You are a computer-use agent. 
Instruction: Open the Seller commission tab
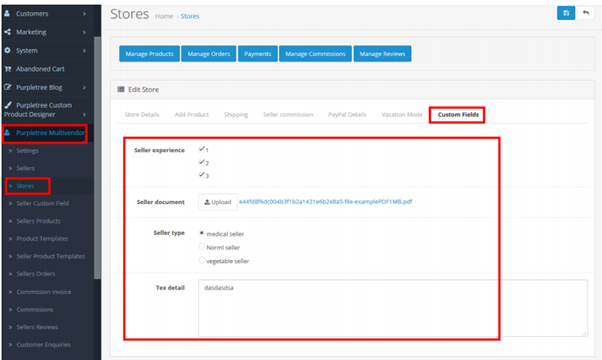pos(288,114)
